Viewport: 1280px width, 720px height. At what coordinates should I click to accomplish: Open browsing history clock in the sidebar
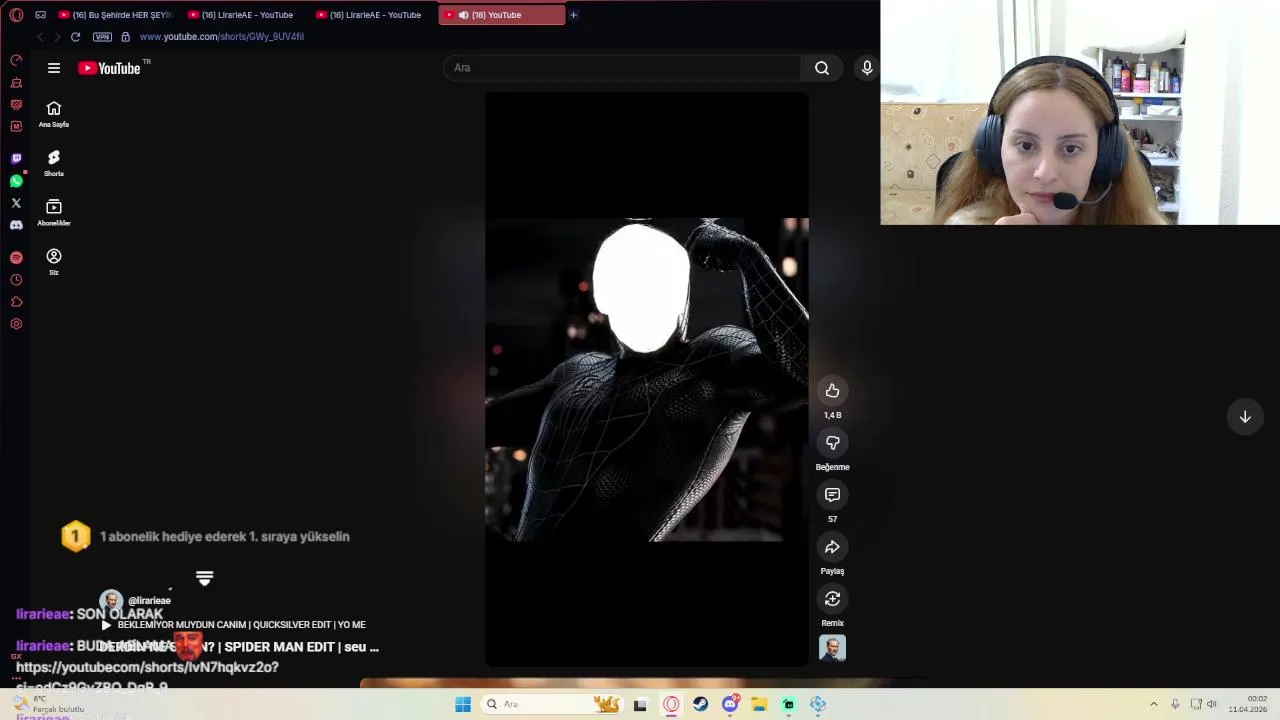pos(16,280)
